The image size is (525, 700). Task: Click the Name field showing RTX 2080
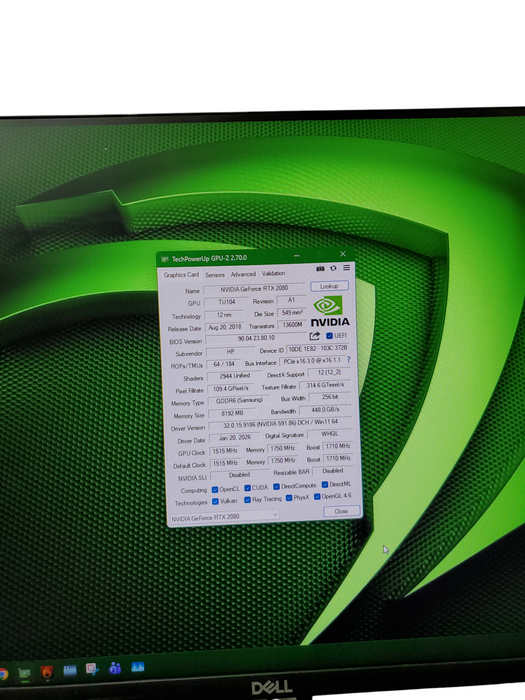coord(254,289)
